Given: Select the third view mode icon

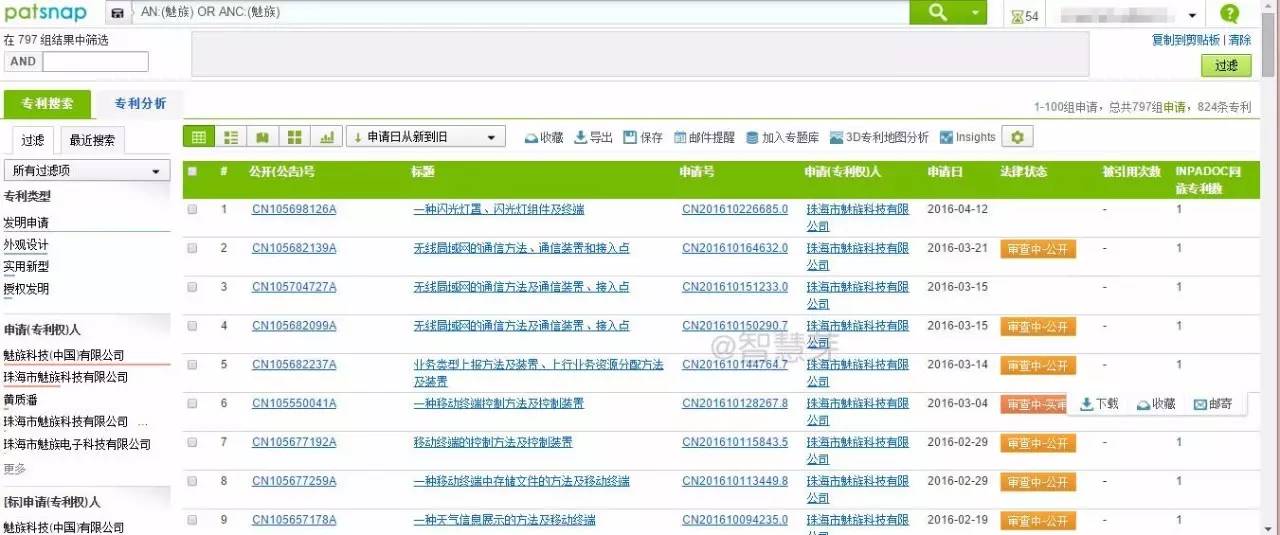Looking at the screenshot, I should 263,137.
